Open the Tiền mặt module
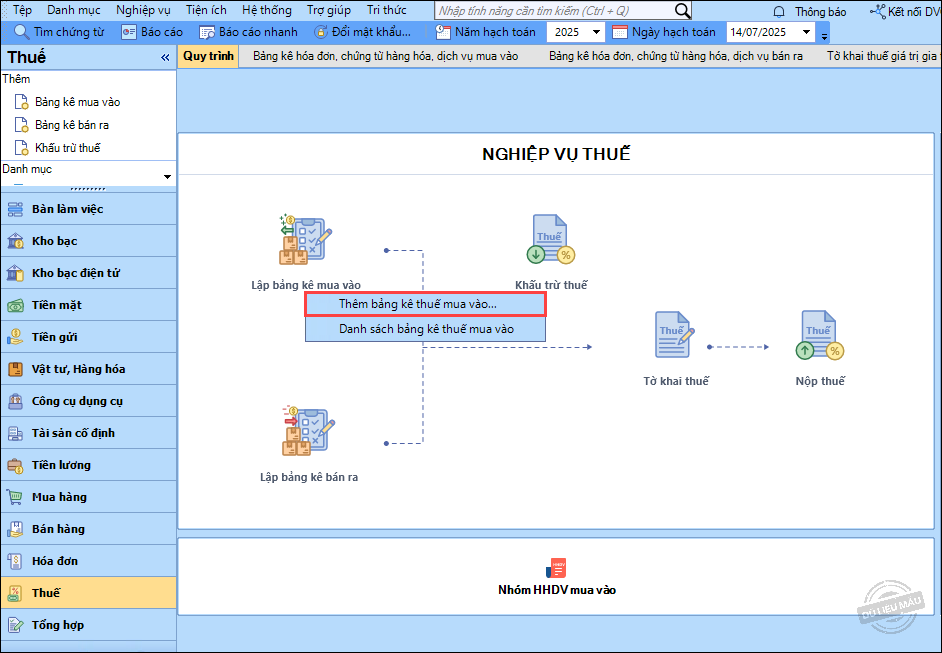 tap(88, 305)
